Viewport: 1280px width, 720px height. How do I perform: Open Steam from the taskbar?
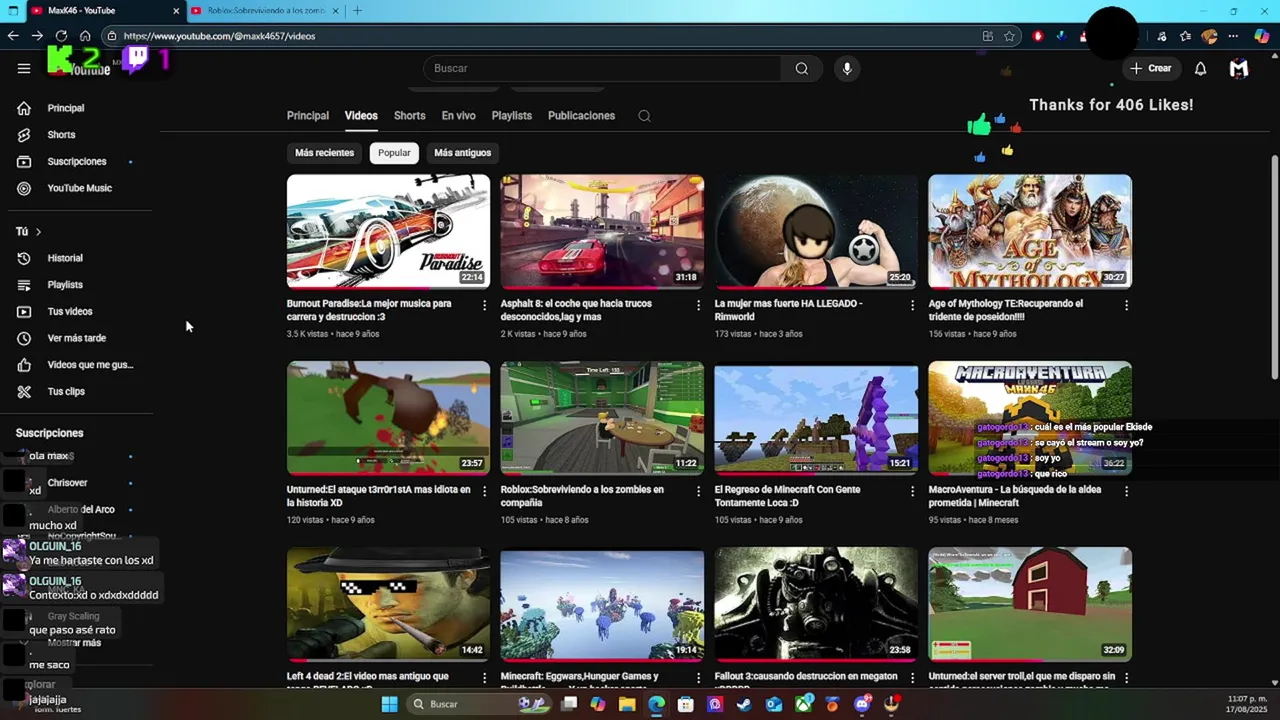pos(744,704)
